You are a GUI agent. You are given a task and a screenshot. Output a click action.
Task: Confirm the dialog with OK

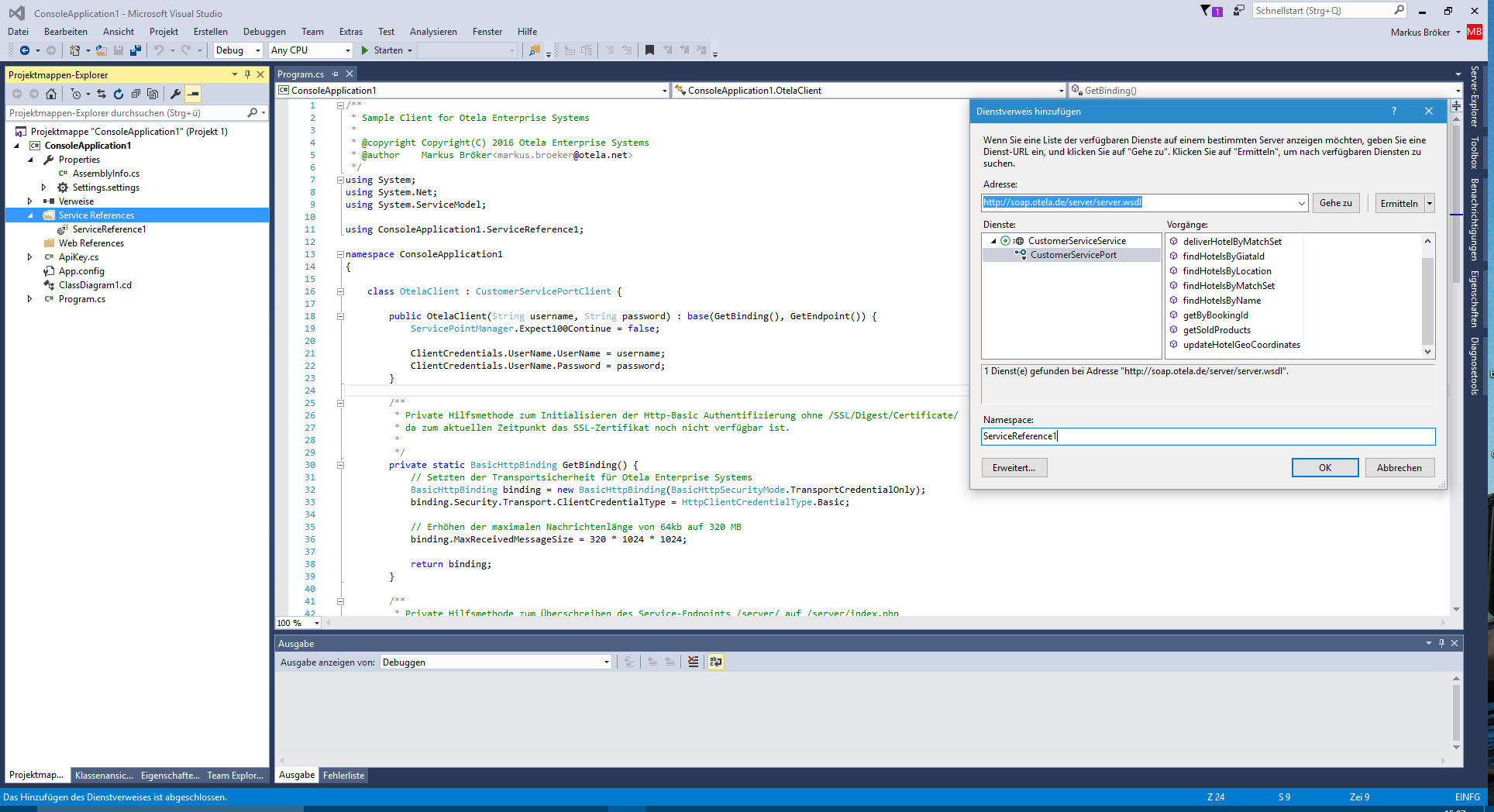pyautogui.click(x=1324, y=467)
